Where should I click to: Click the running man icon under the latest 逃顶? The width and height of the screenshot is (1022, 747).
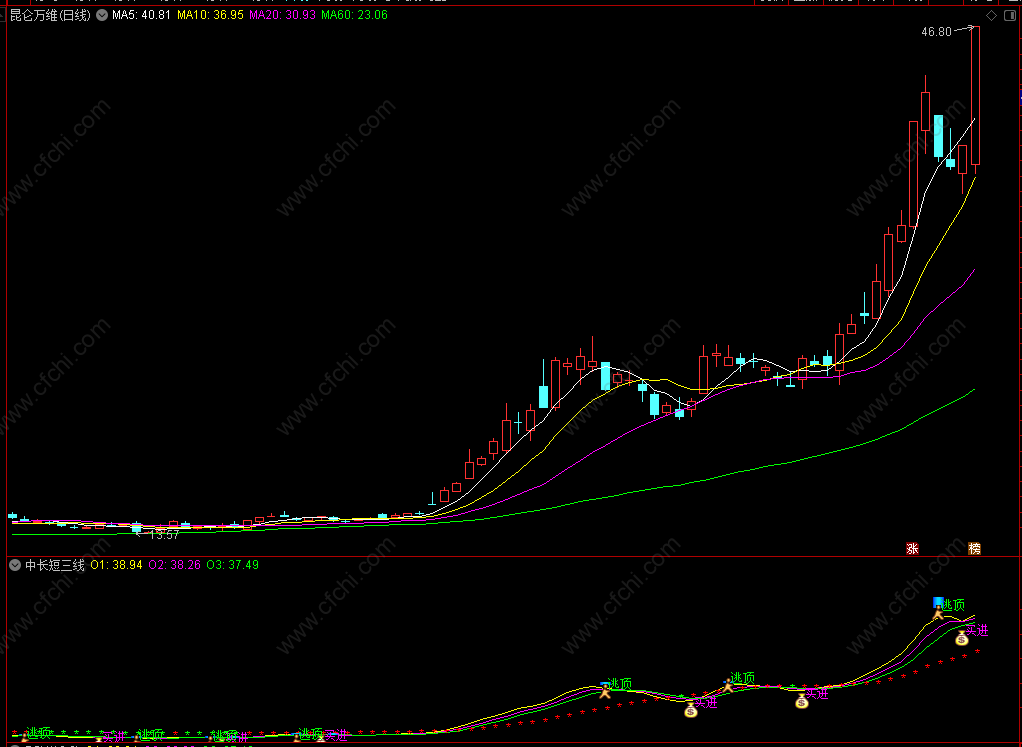pyautogui.click(x=938, y=612)
